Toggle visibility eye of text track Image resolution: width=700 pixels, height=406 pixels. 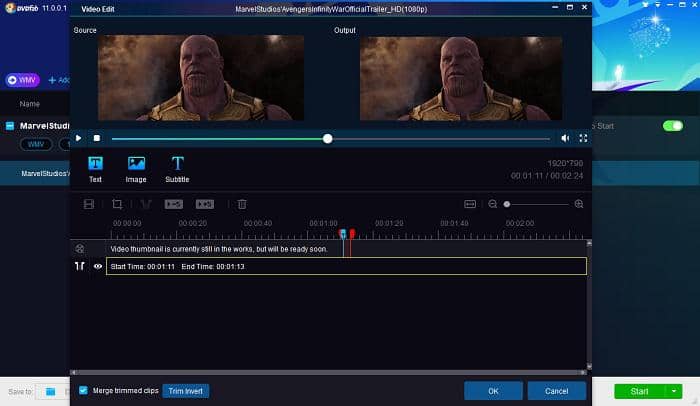pos(98,266)
